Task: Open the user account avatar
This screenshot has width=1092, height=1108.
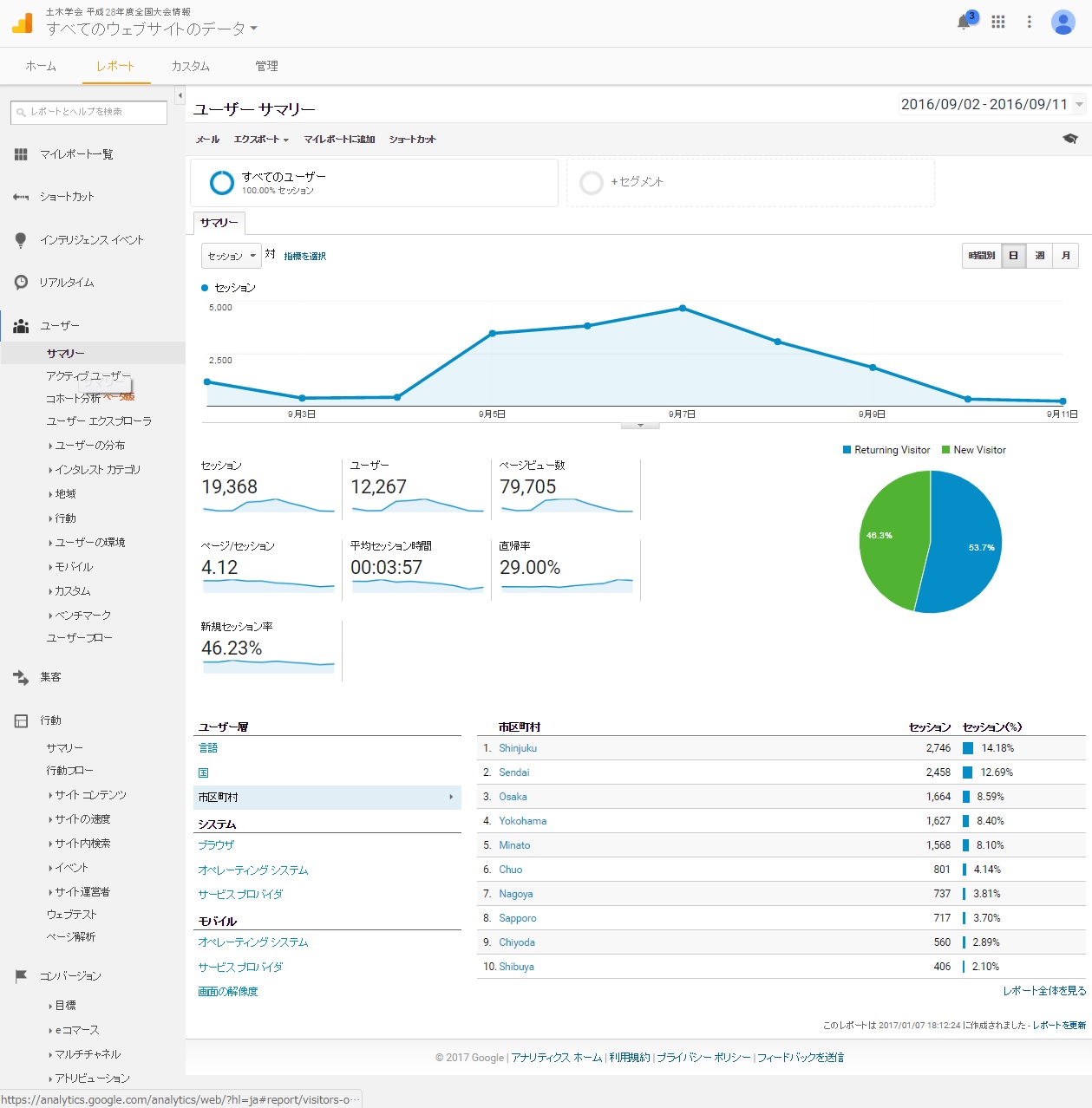Action: click(x=1063, y=23)
